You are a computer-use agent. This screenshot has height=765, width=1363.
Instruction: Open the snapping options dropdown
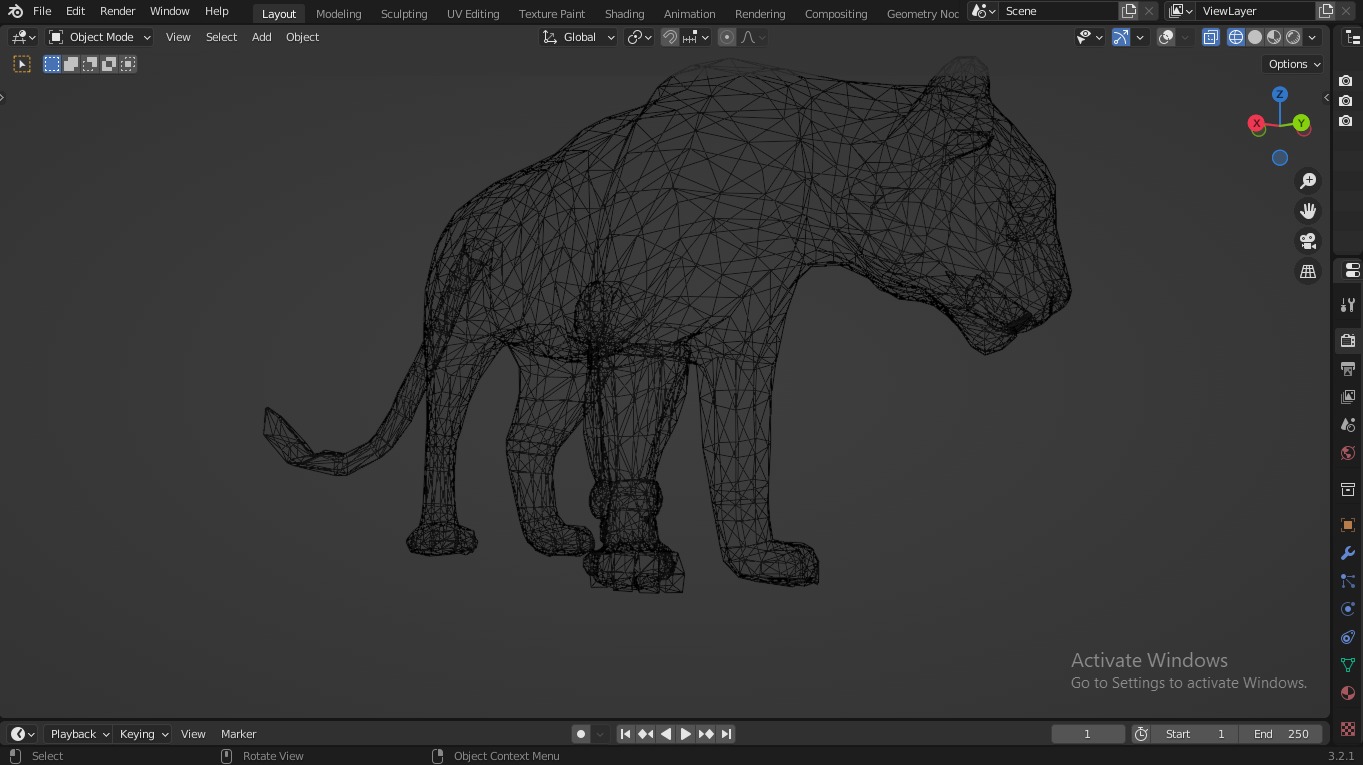696,37
